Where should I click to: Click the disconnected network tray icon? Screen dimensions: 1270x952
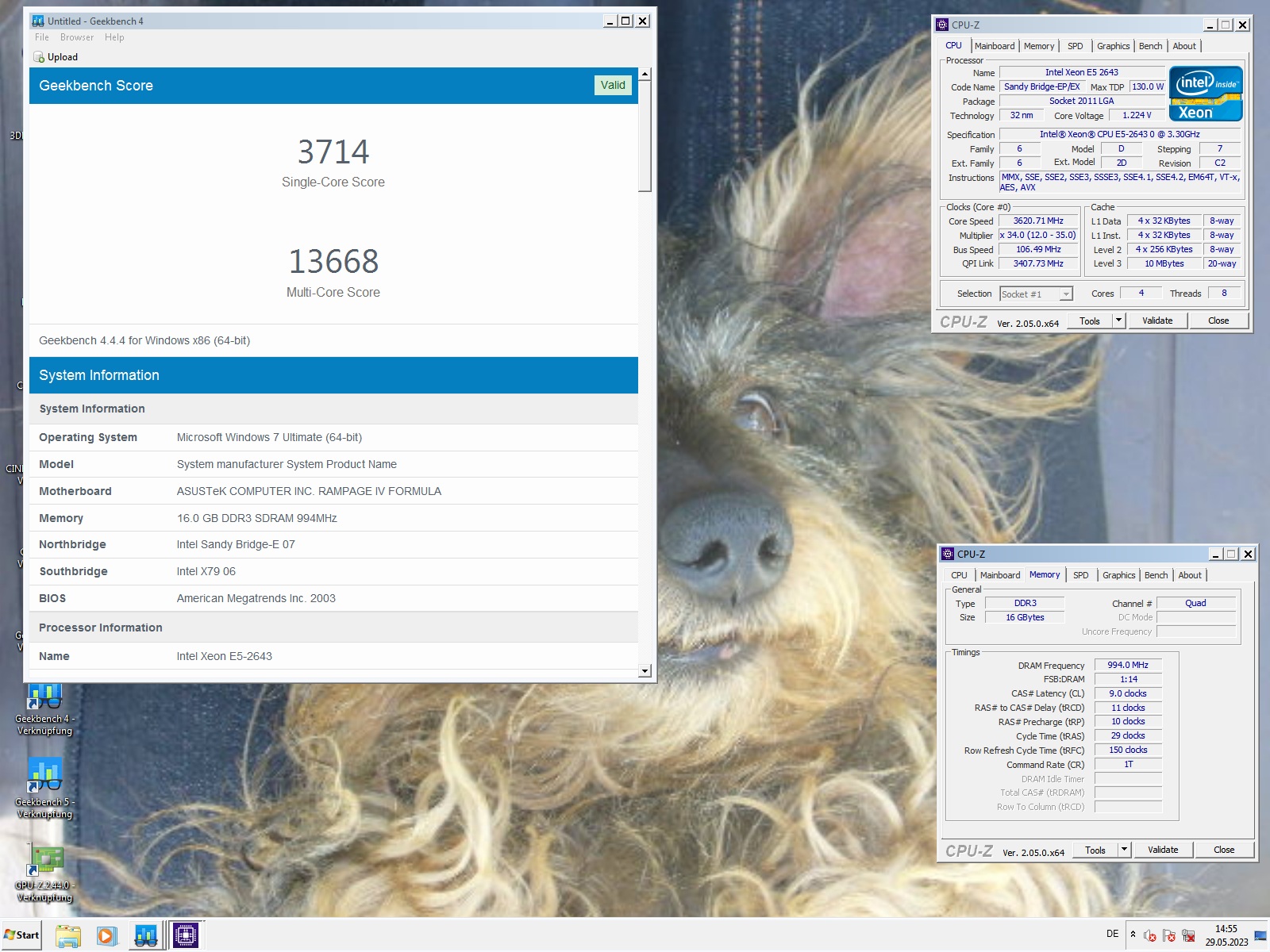click(x=1188, y=935)
